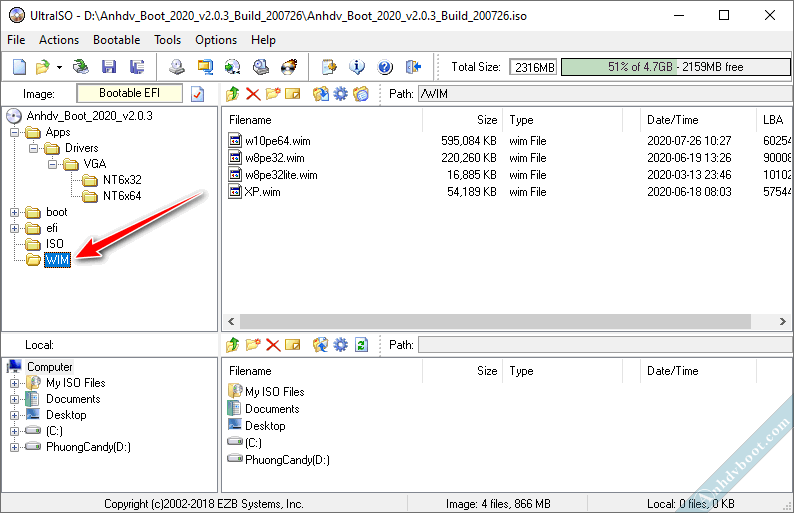The width and height of the screenshot is (794, 513).
Task: Click the Open CD/DVD toolbar icon
Action: coord(81,67)
